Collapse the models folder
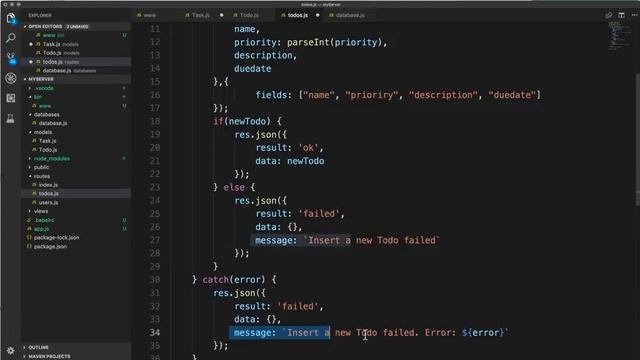This screenshot has width=640, height=360. pyautogui.click(x=43, y=132)
